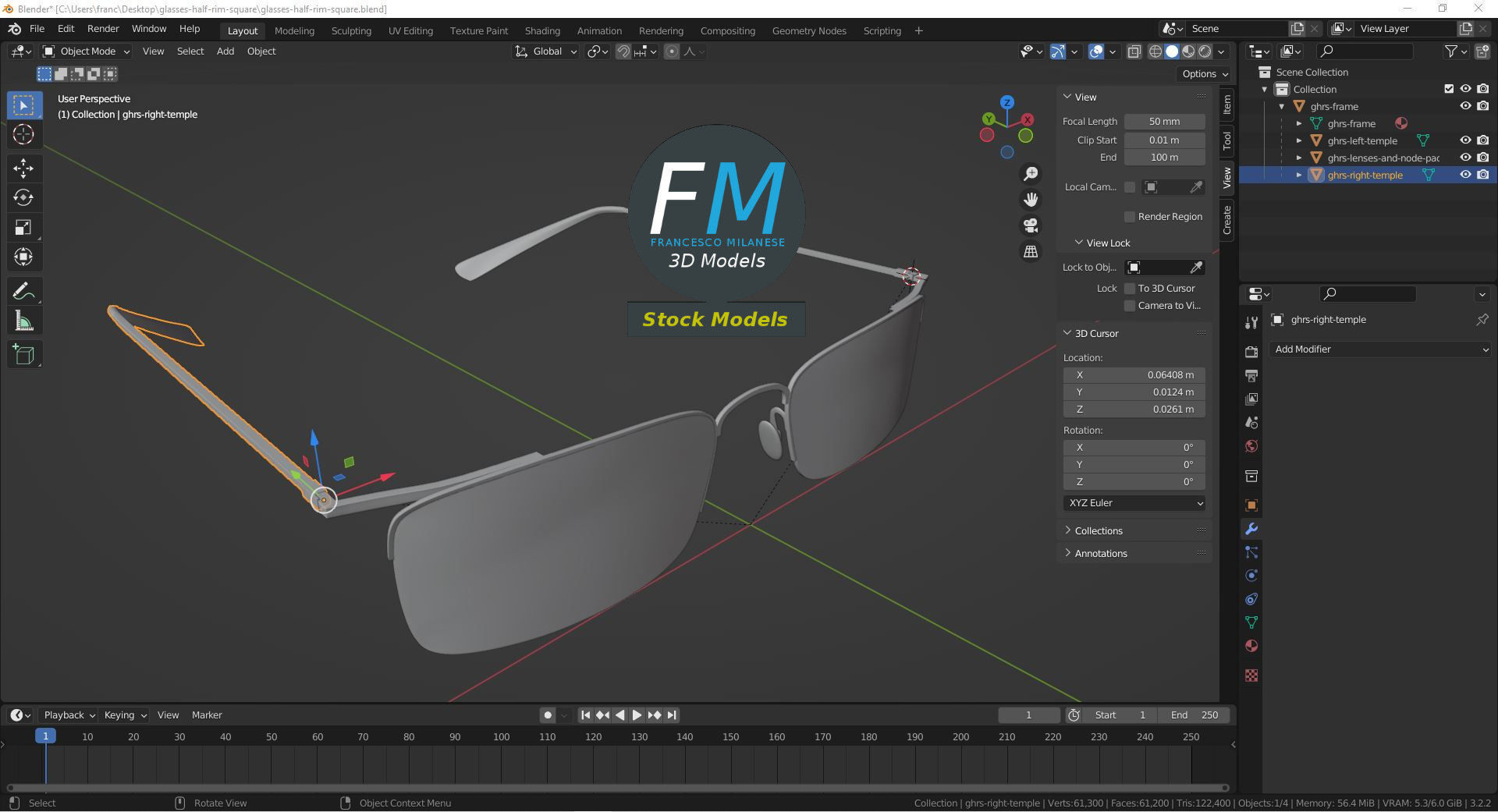Click the Focal Length value field
Viewport: 1498px width, 812px height.
1164,121
